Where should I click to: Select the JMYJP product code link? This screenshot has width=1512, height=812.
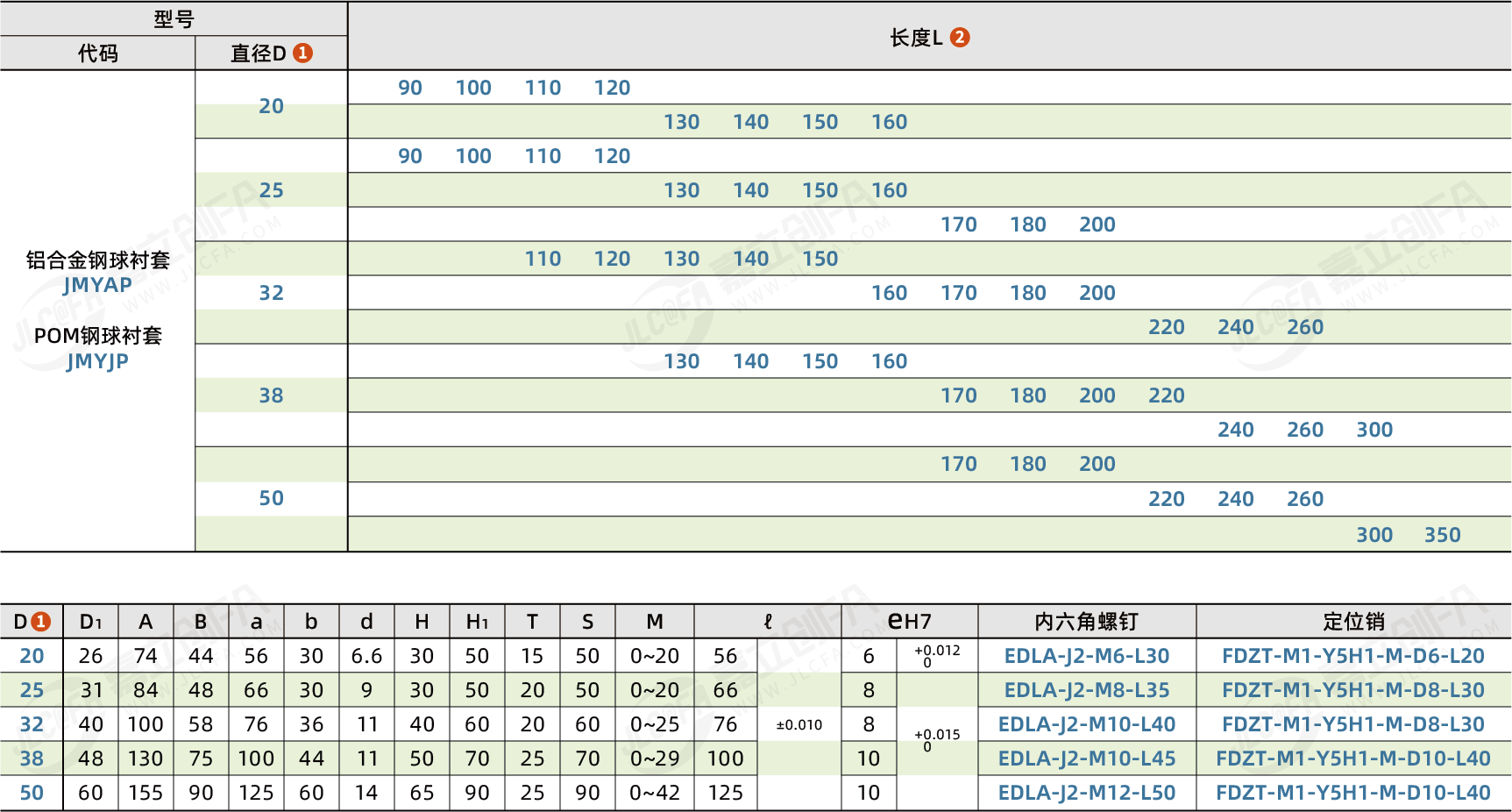click(98, 360)
